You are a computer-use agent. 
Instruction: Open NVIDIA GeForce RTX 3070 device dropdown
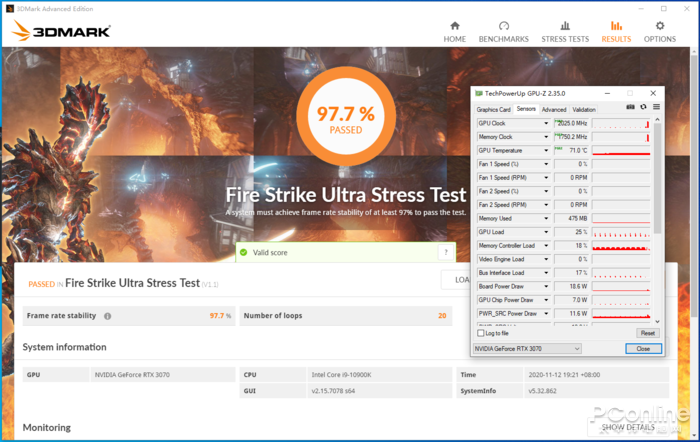(x=527, y=348)
